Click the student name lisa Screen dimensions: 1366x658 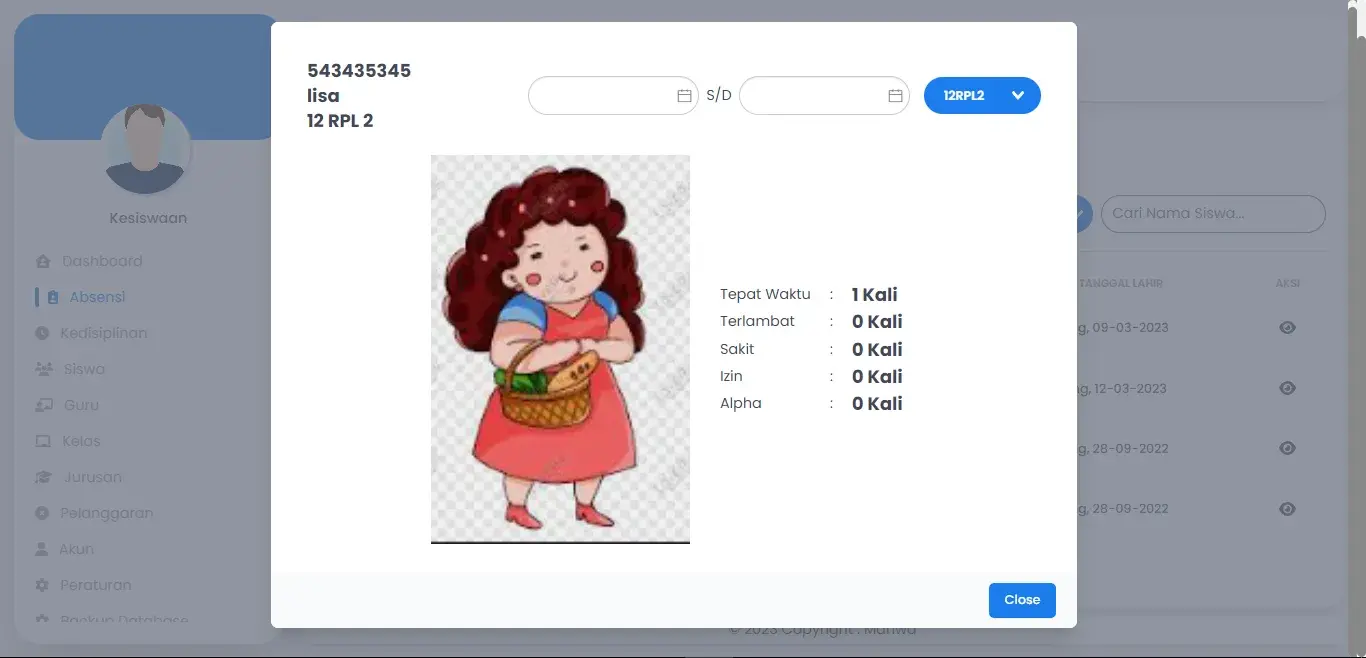click(323, 96)
